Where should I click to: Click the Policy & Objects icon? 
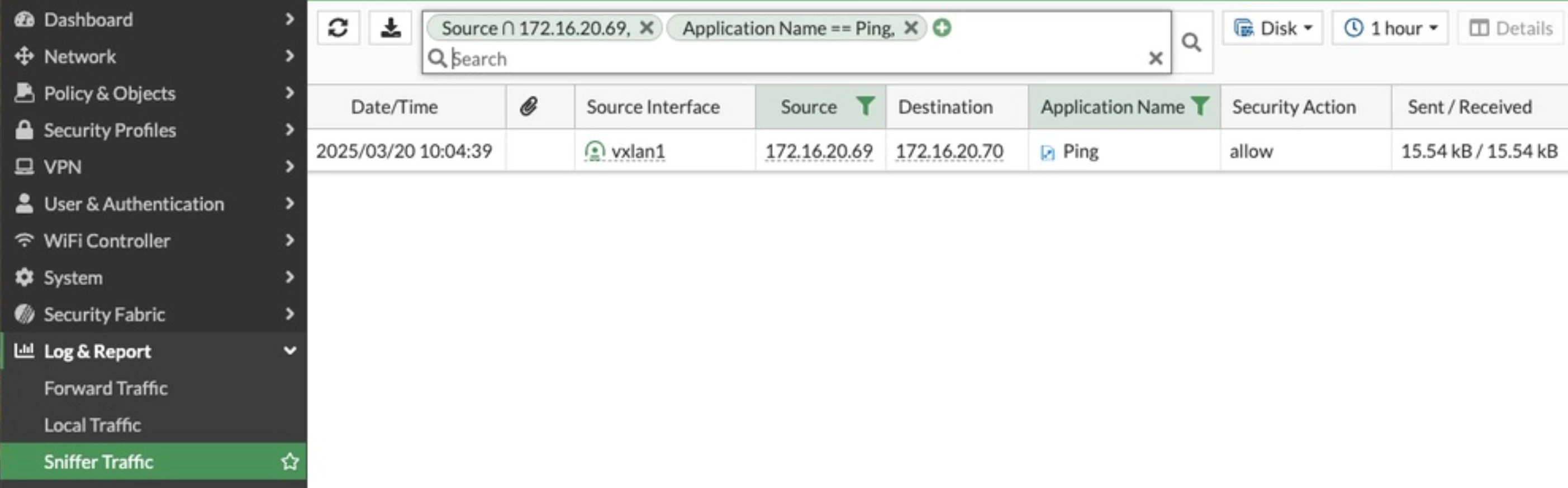[25, 93]
